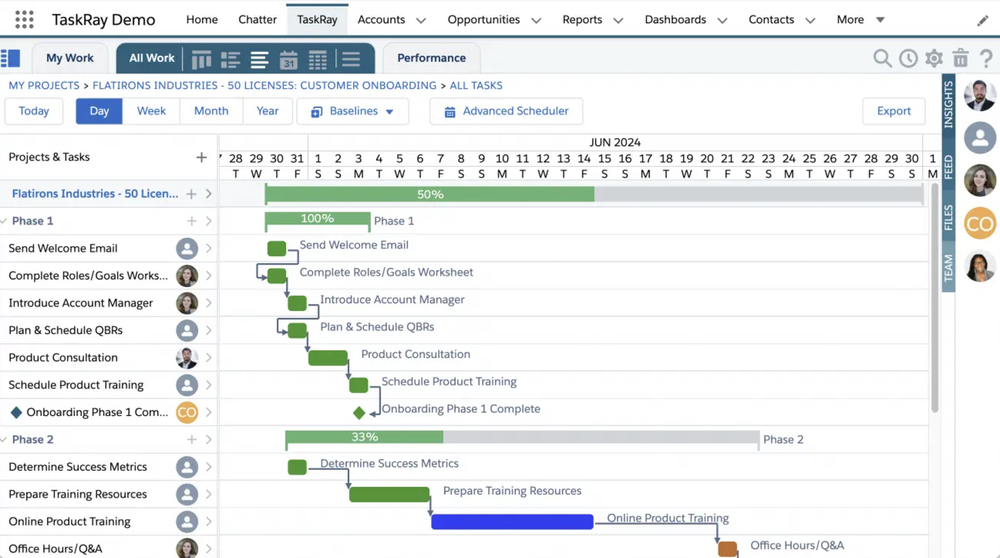This screenshot has width=1000, height=558.
Task: Switch to the table grid view icon
Action: [x=318, y=59]
